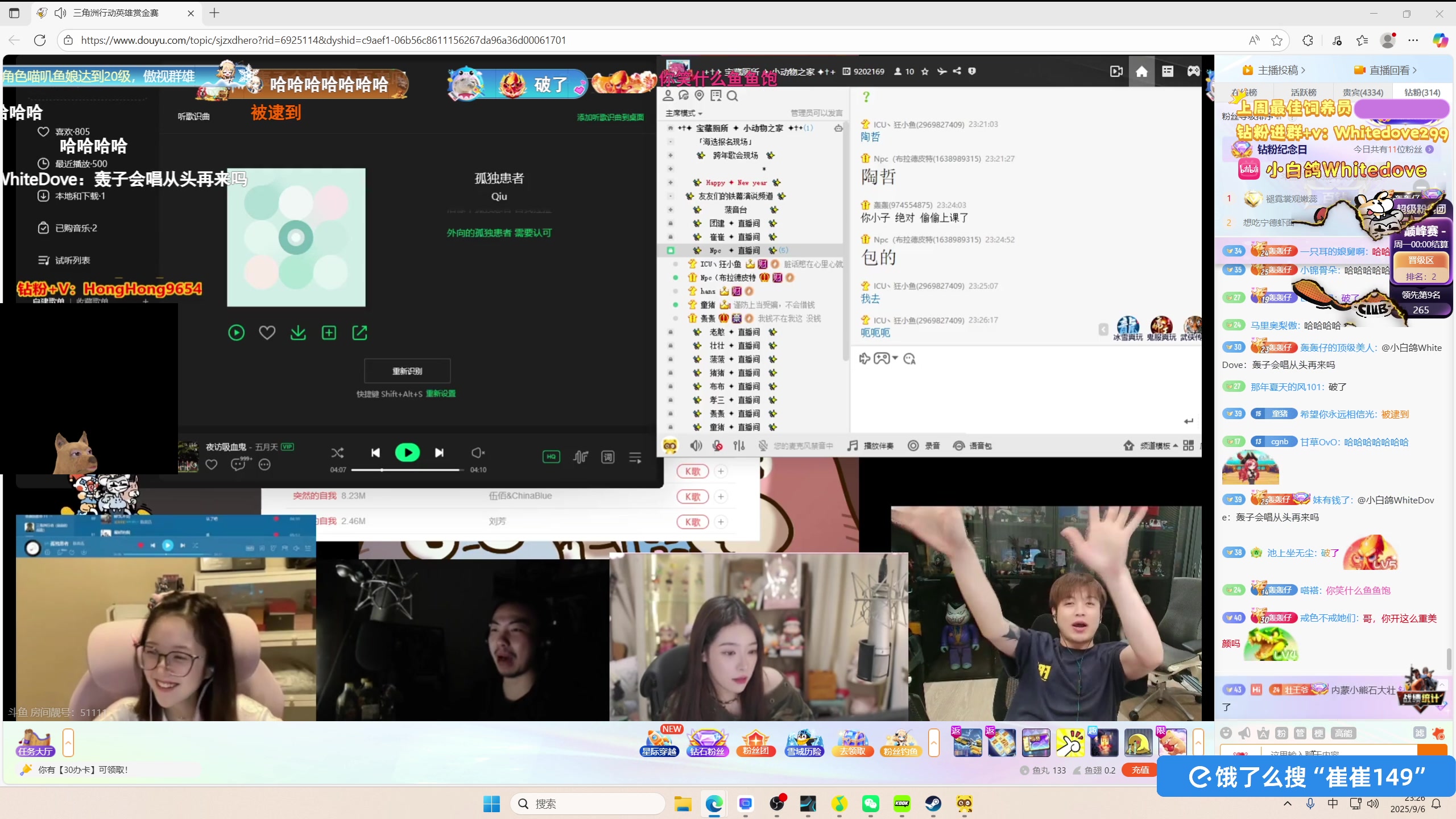Seek within the song progress bar
This screenshot has height=819, width=1456.
(407, 470)
